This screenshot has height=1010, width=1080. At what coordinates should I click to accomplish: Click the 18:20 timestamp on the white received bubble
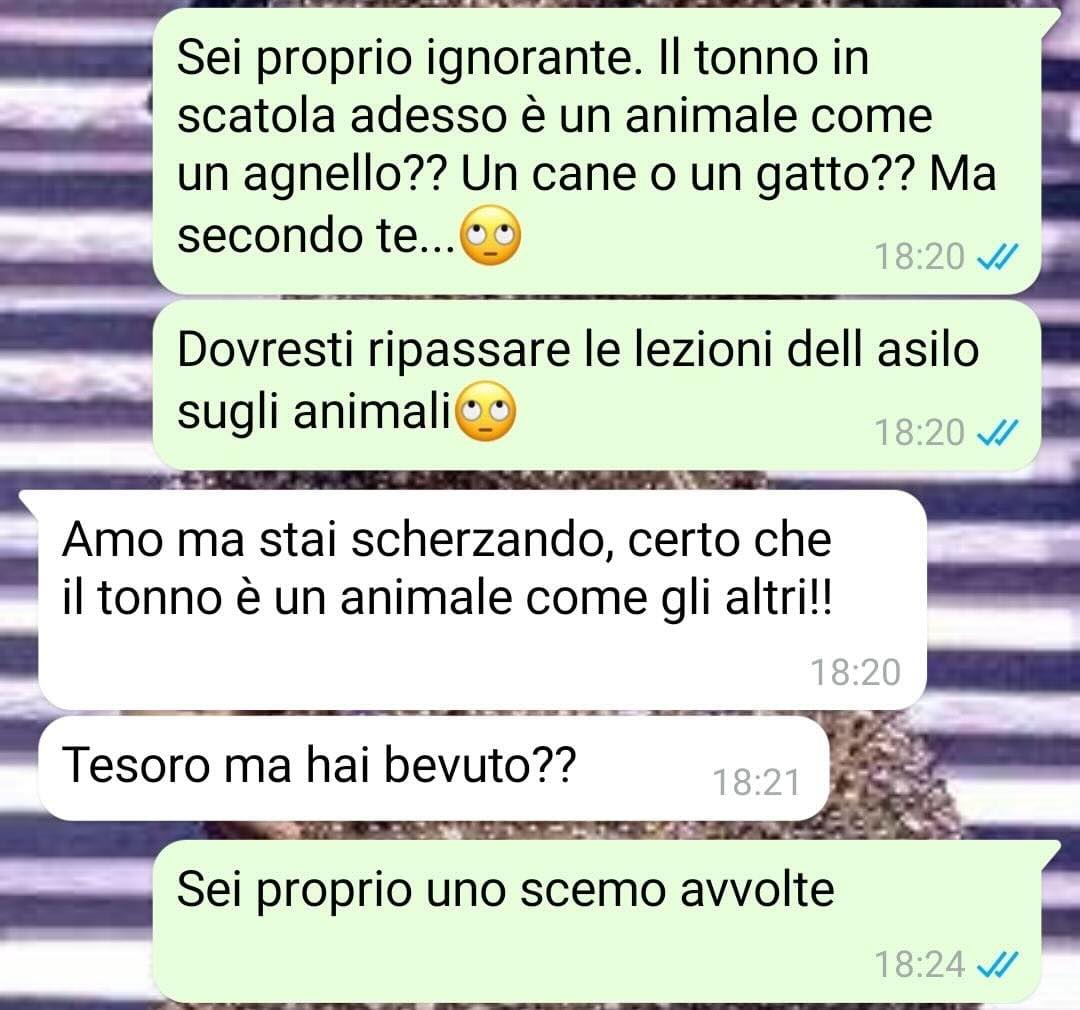pyautogui.click(x=855, y=672)
